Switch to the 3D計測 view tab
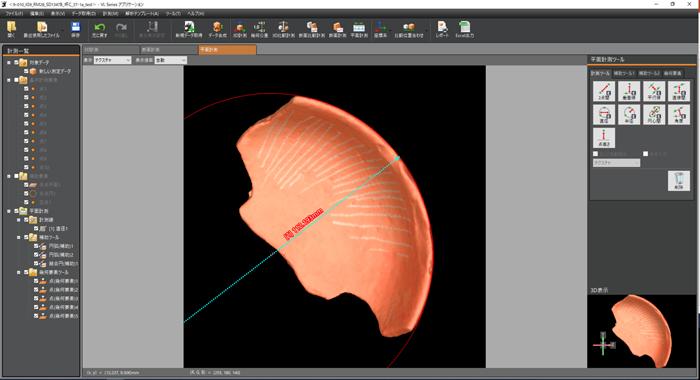700x380 pixels. [111, 50]
